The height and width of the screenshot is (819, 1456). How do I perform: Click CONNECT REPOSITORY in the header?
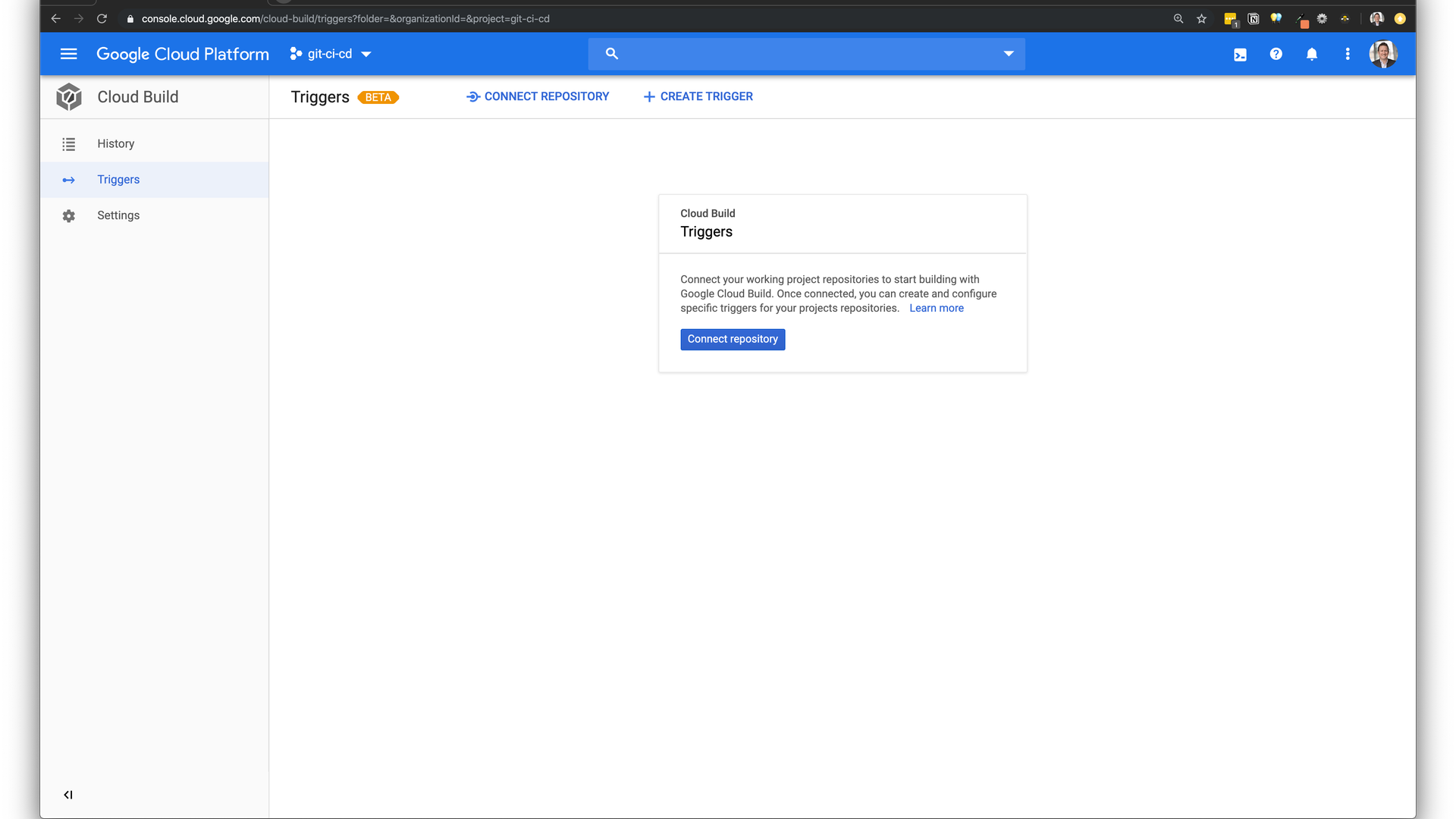coord(538,96)
